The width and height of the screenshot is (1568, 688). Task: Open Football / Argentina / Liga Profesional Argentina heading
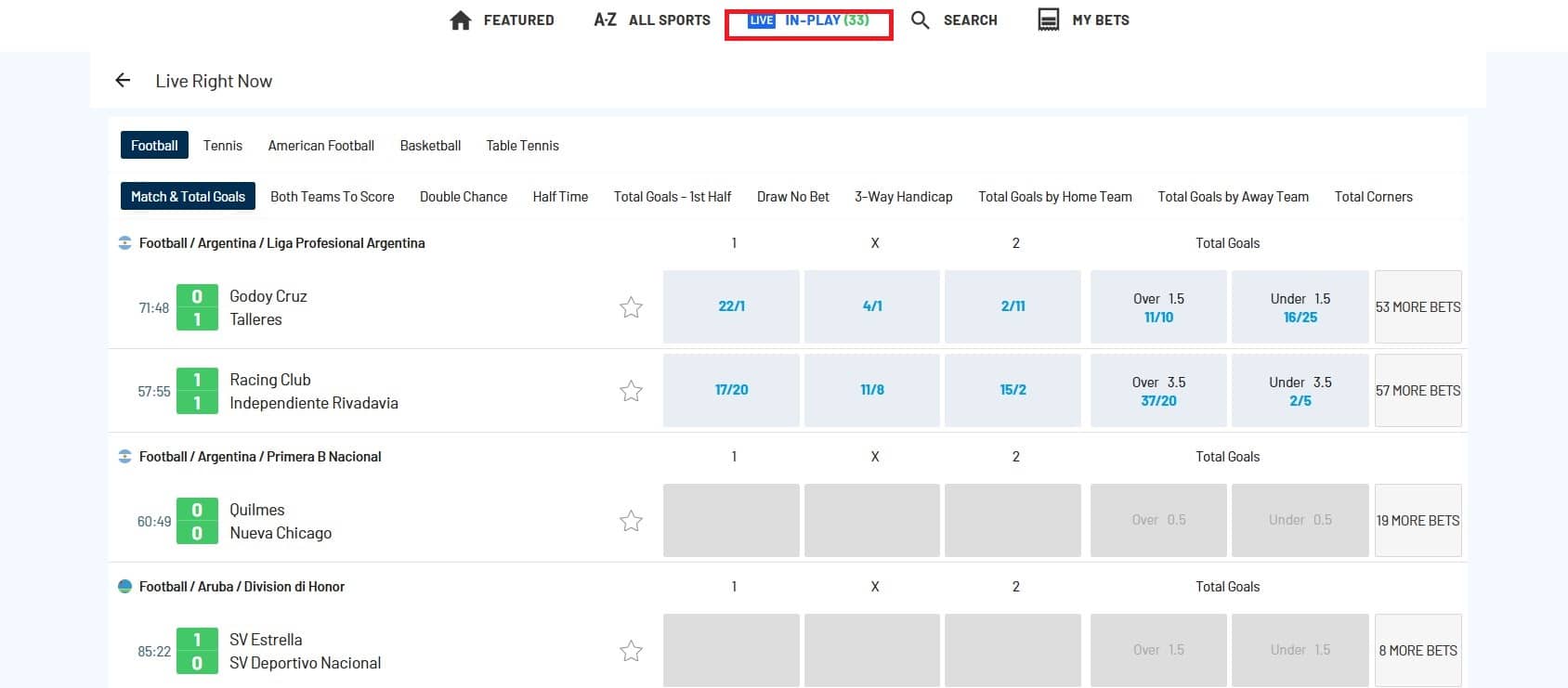coord(281,243)
